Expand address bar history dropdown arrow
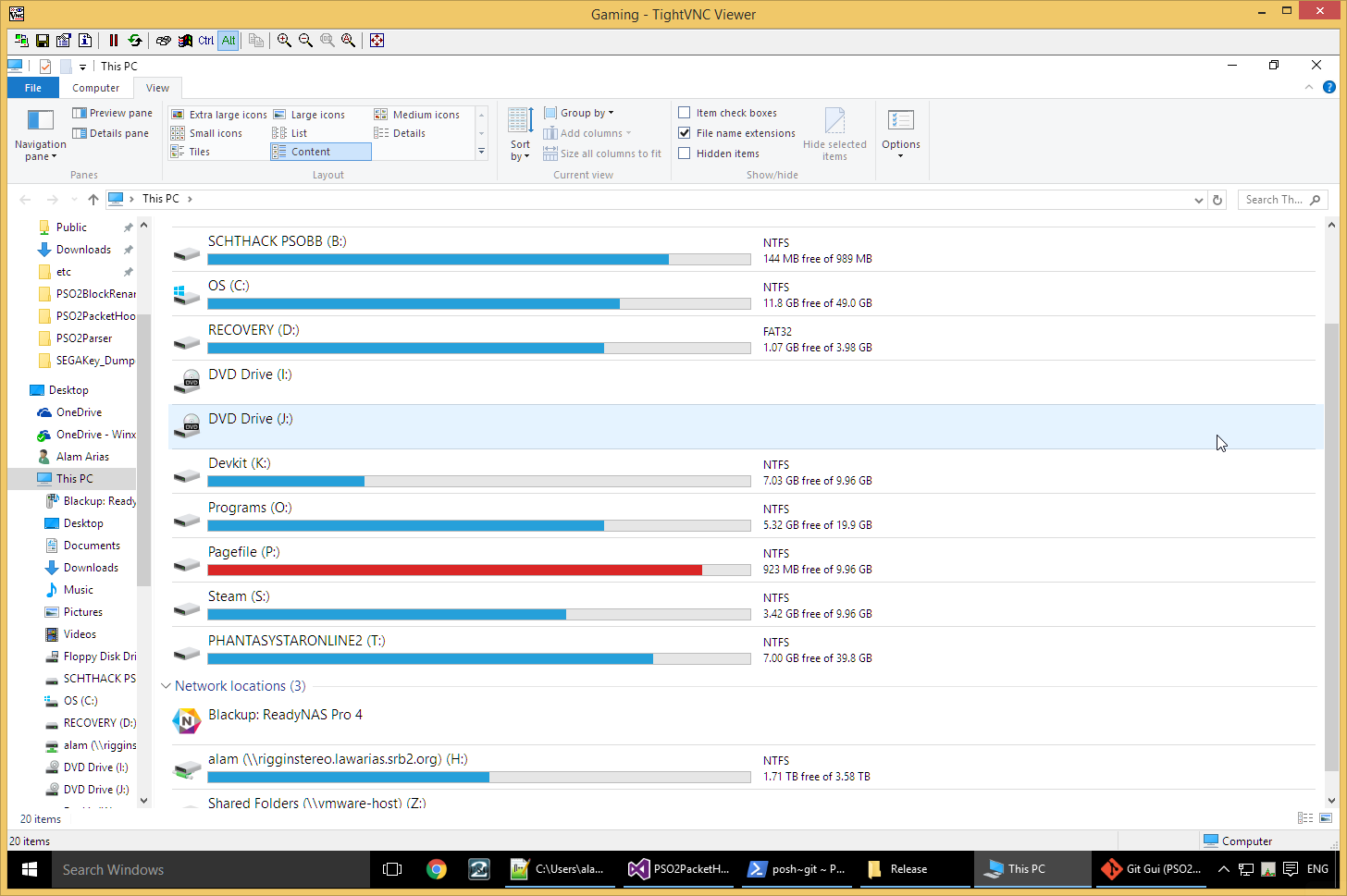 1199,200
